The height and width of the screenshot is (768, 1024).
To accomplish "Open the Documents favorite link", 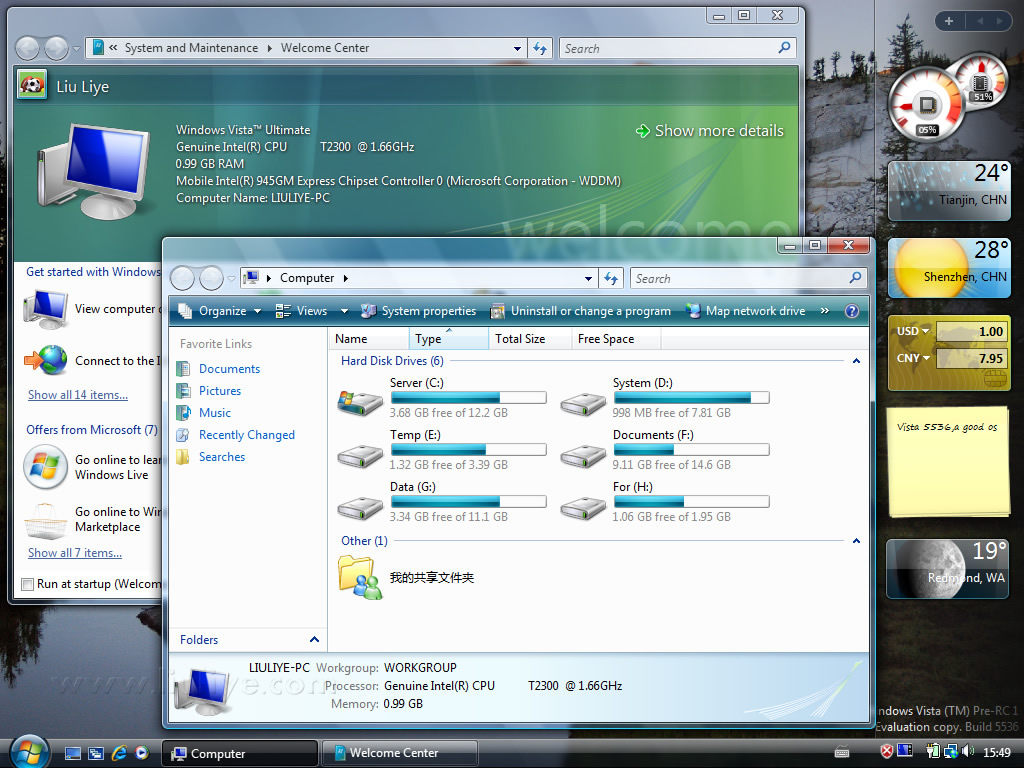I will pos(229,369).
